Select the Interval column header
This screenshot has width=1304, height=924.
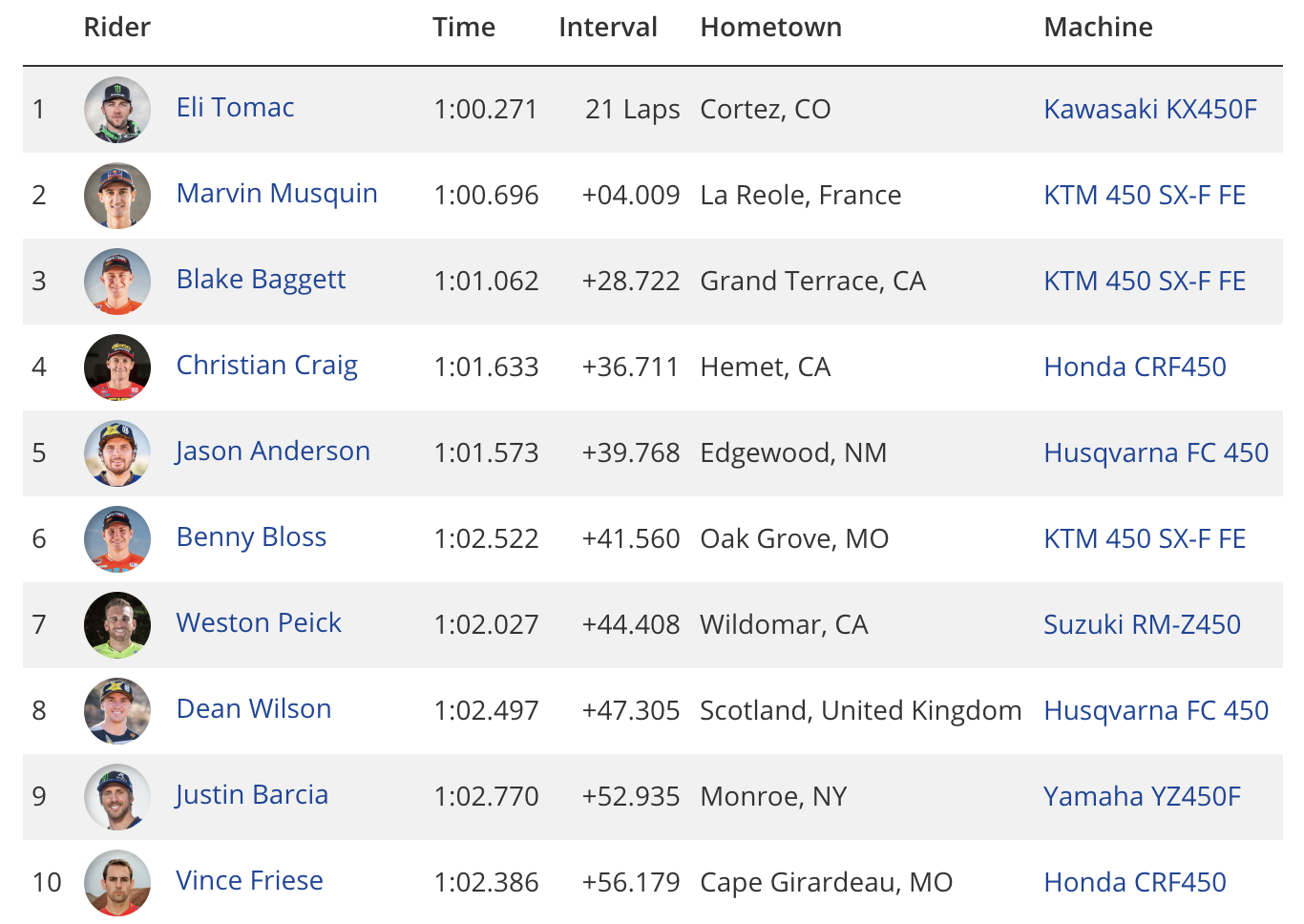pos(608,27)
